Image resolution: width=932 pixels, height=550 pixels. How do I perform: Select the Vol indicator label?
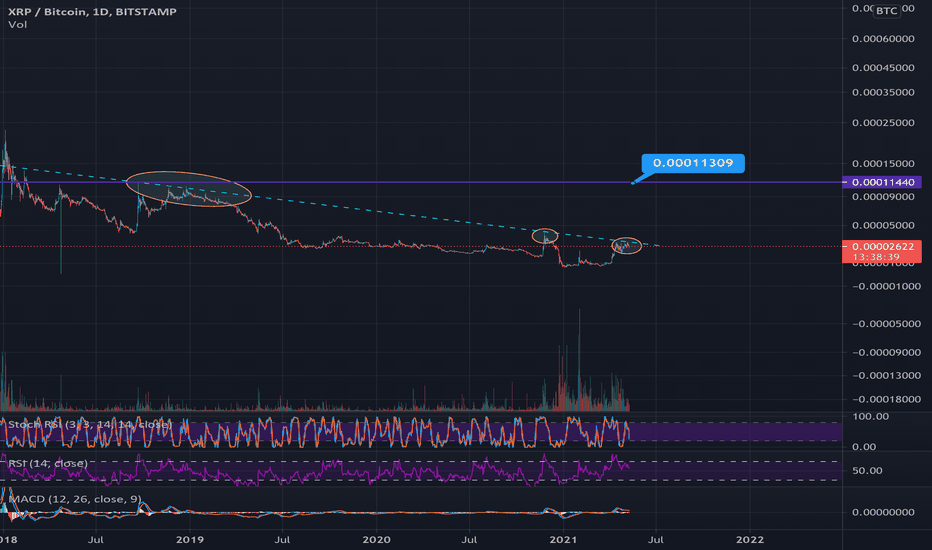point(18,24)
